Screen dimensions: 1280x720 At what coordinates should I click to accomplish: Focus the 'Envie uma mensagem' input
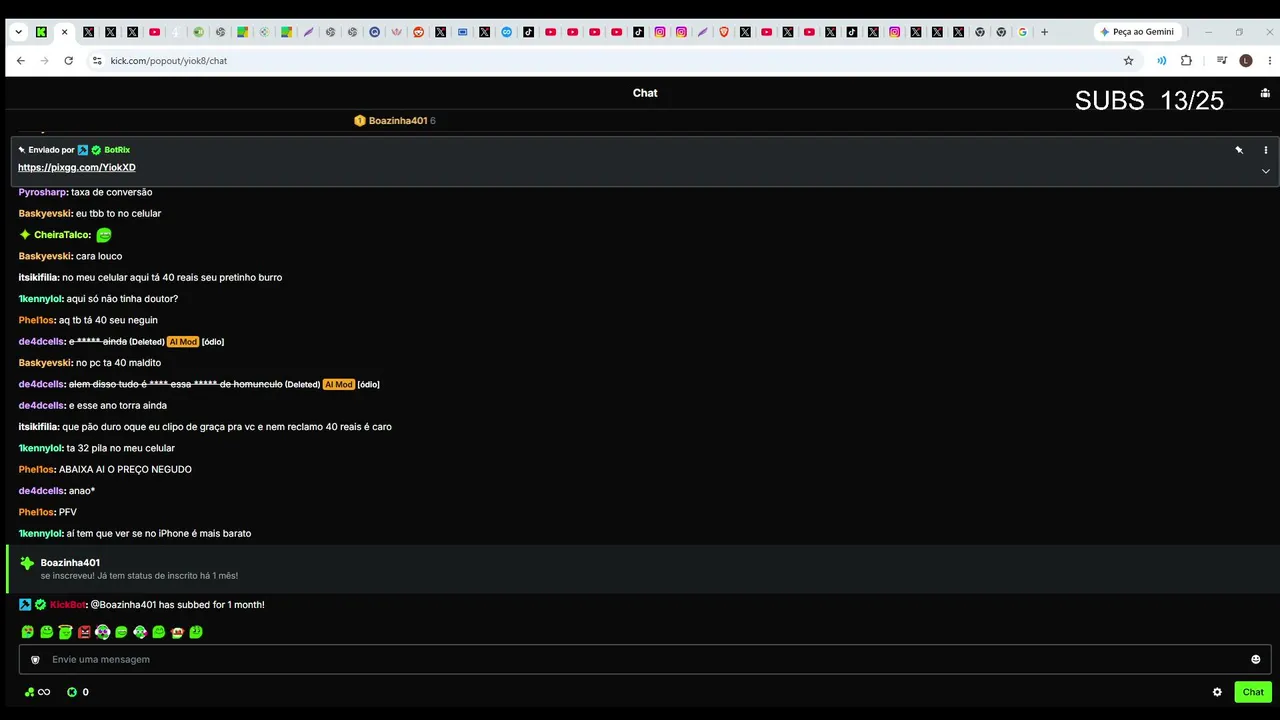click(645, 659)
